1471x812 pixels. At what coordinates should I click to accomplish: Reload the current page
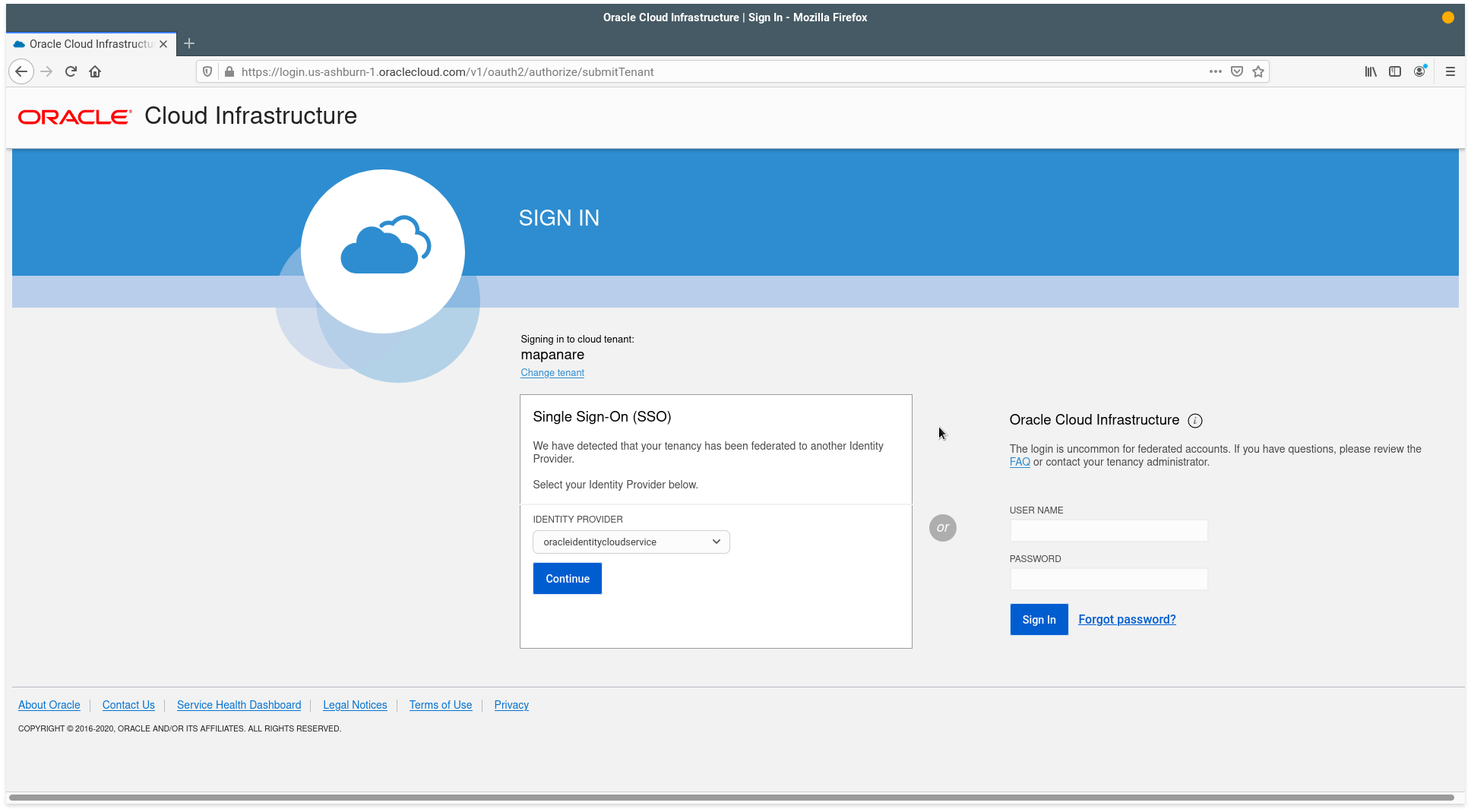[71, 71]
